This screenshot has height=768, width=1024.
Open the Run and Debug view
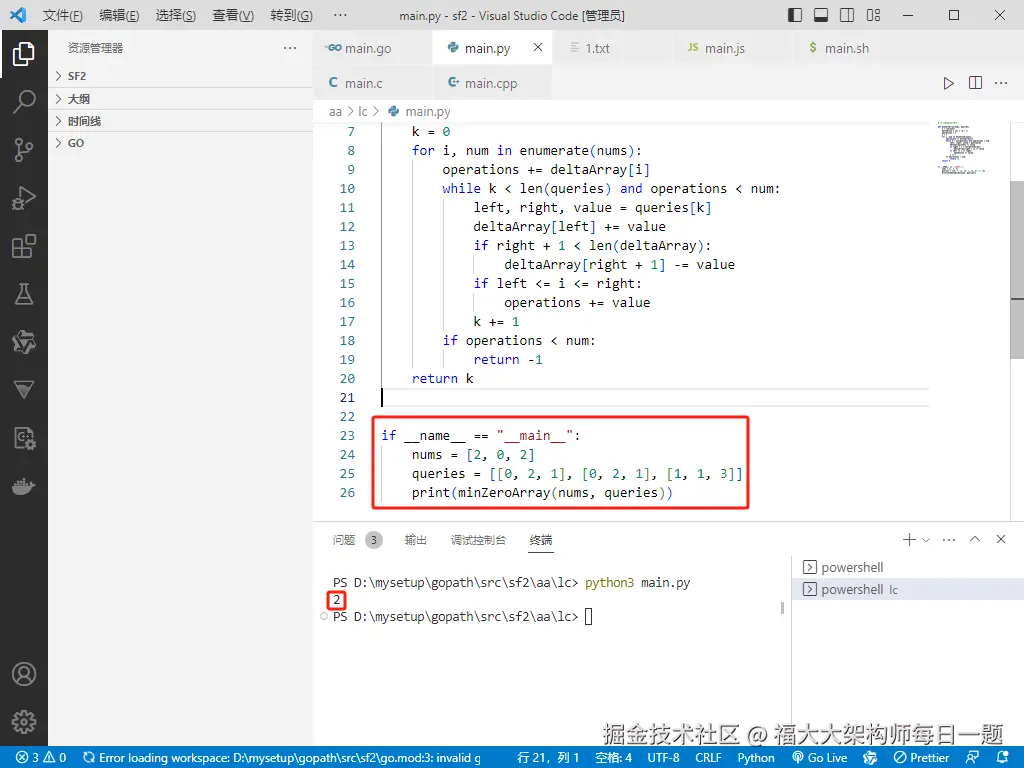[x=24, y=198]
